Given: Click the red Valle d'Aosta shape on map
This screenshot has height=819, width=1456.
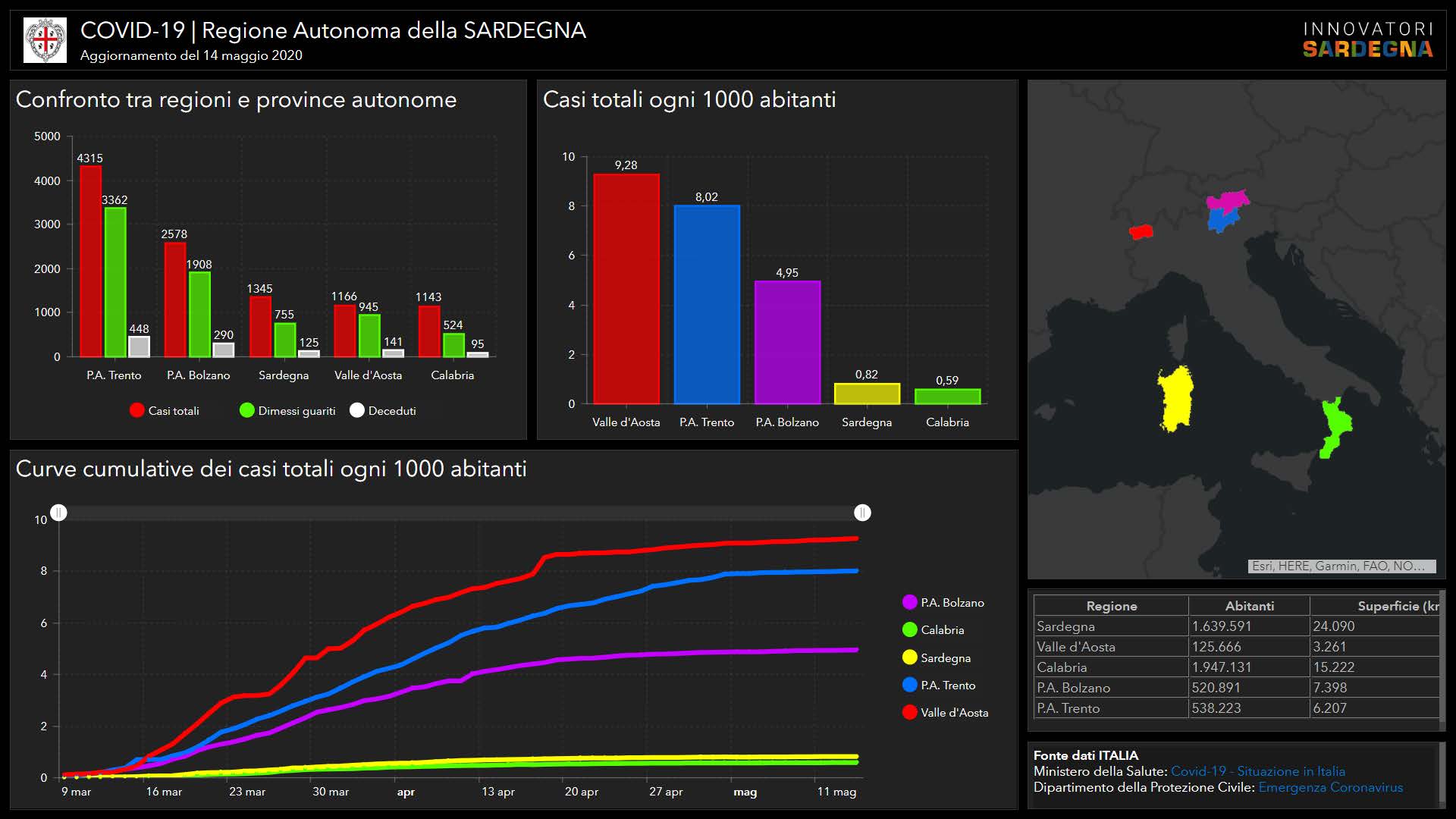Looking at the screenshot, I should (1141, 231).
